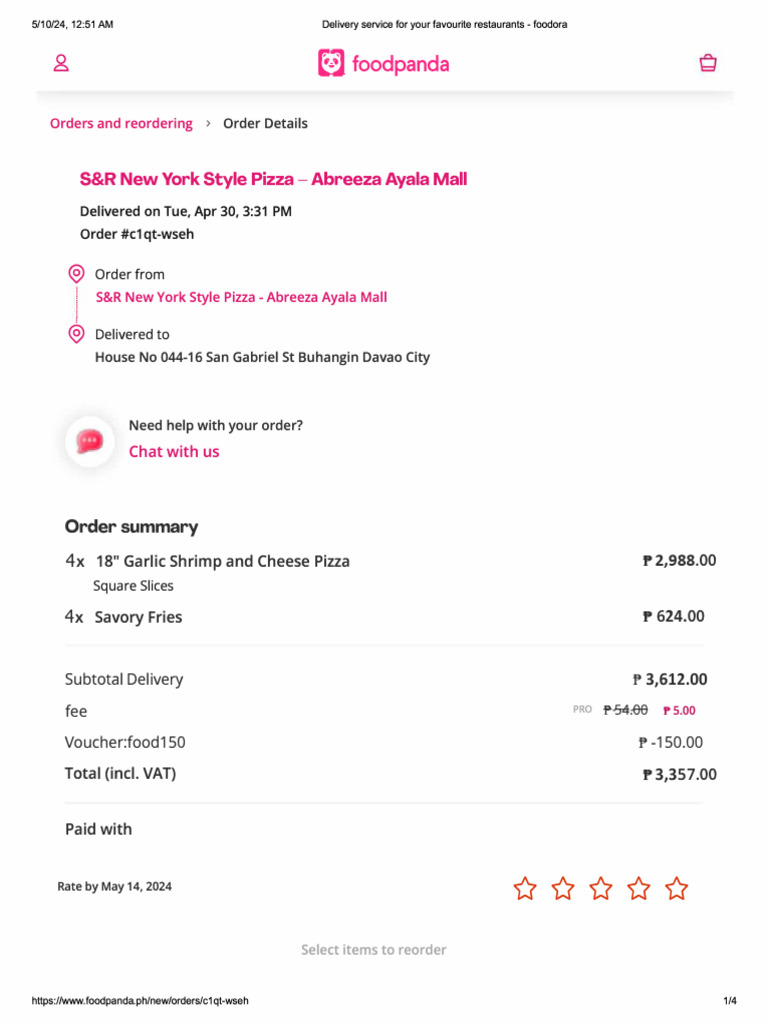Screen dimensions: 768x1024
Task: Go back to Orders and reordering
Action: pyautogui.click(x=121, y=124)
